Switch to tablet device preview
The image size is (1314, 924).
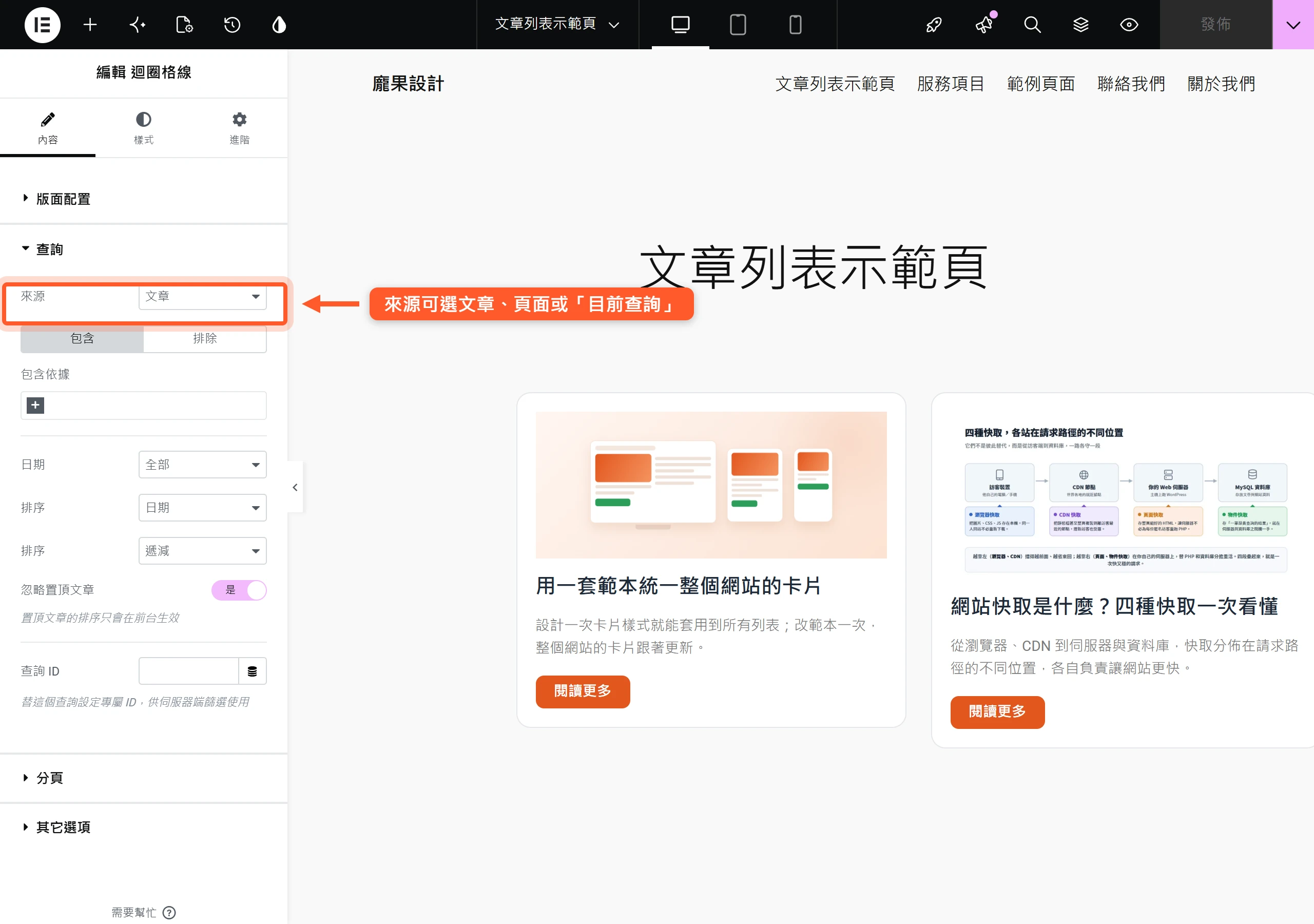click(x=738, y=25)
